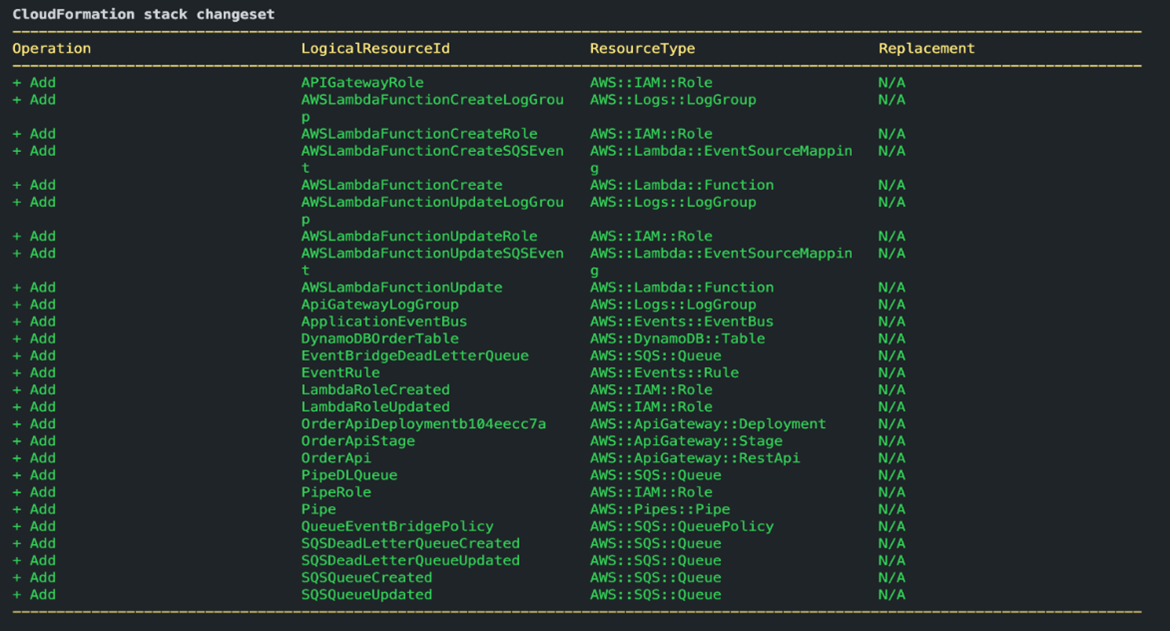Click '+ Add' operation in OrderApi row
The height and width of the screenshot is (631, 1170).
click(x=34, y=459)
